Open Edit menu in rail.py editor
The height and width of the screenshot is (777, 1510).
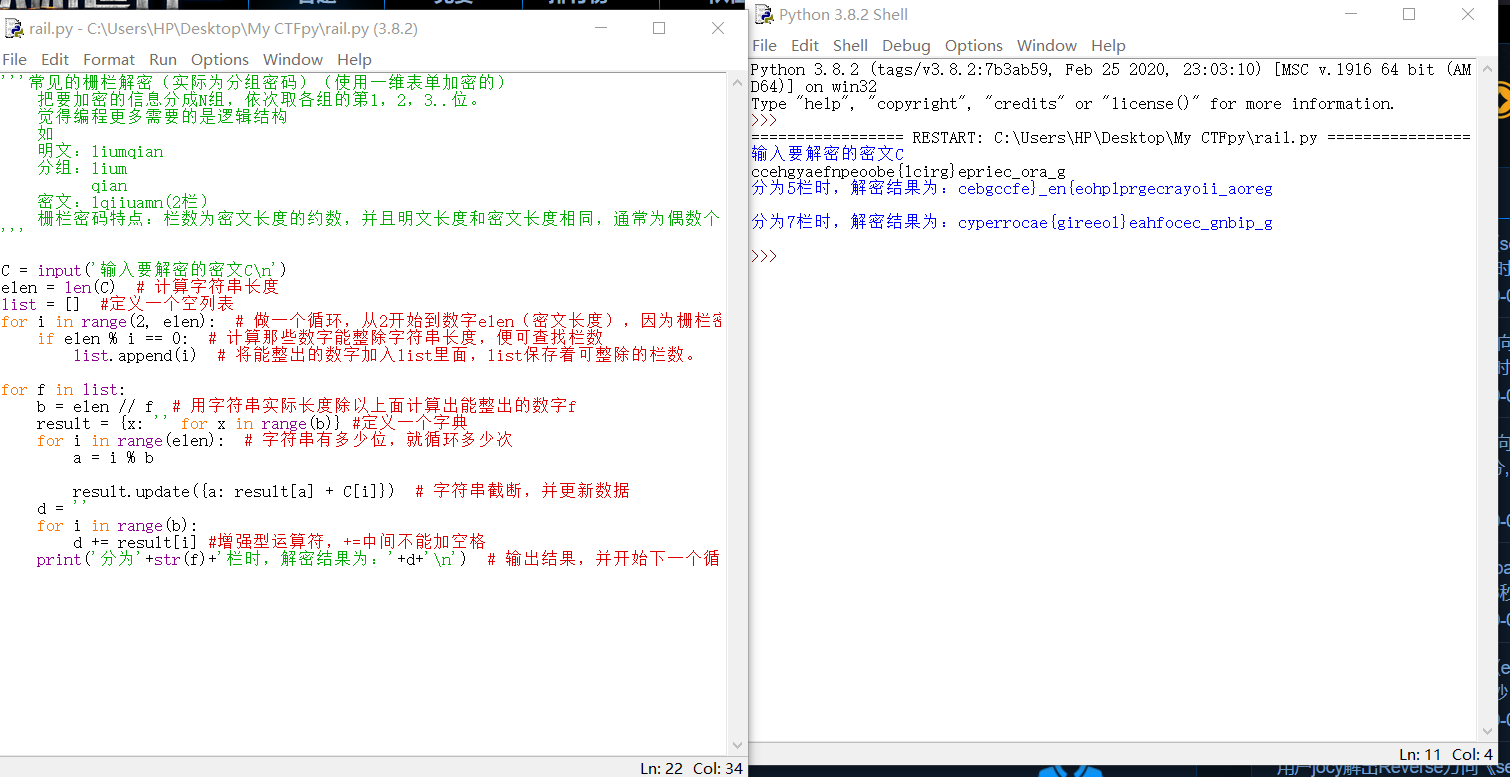(55, 59)
